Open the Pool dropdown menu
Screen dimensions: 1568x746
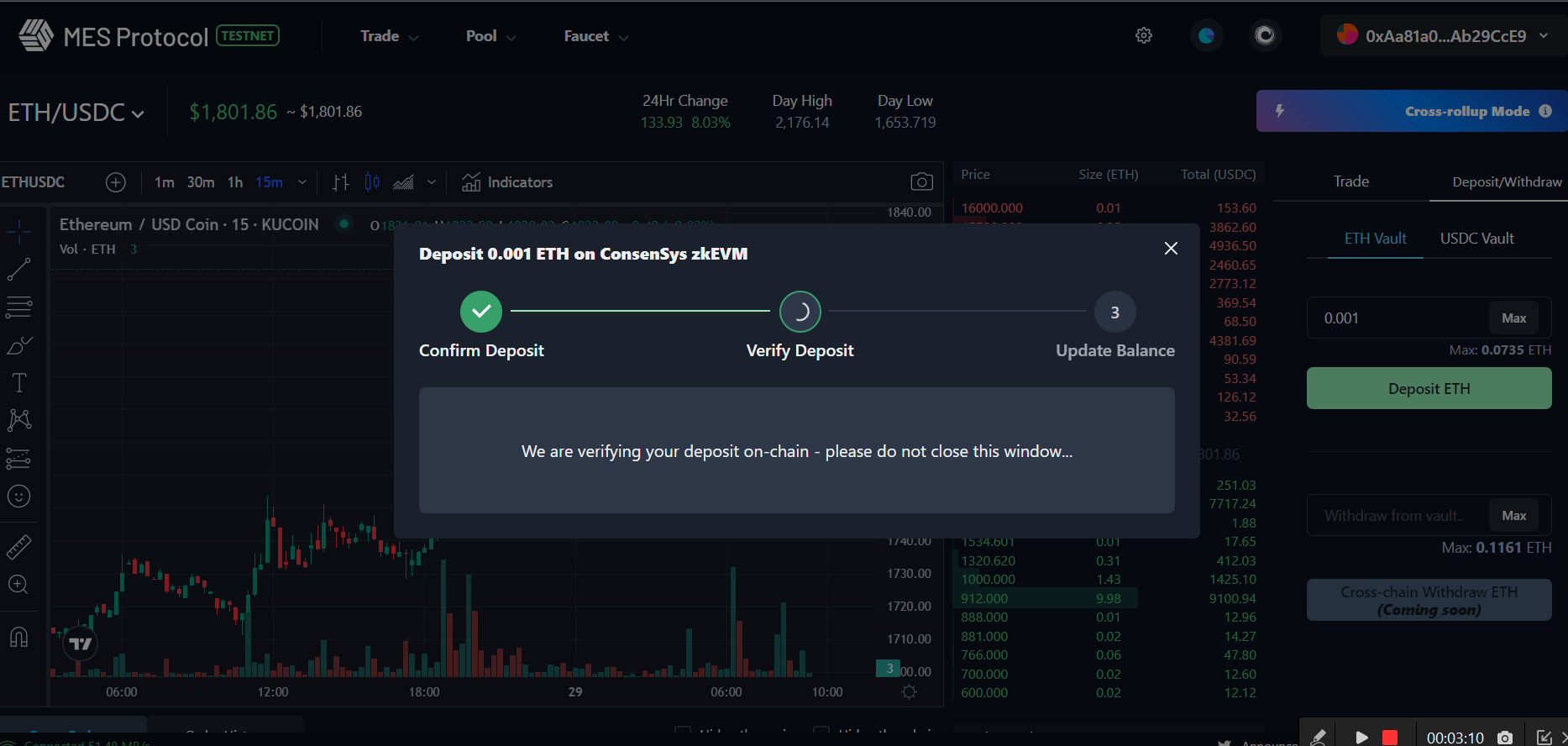click(x=491, y=36)
